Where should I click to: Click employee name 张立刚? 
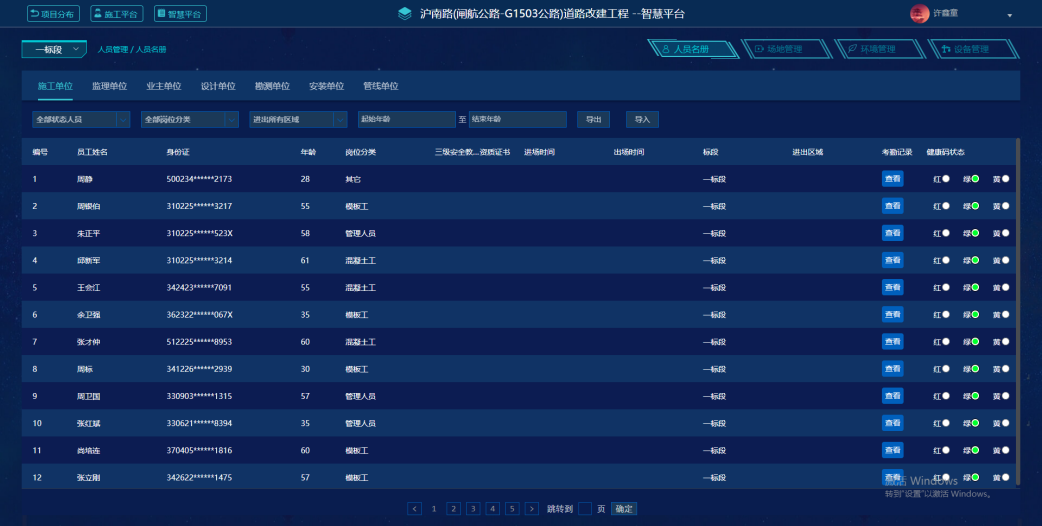pyautogui.click(x=88, y=478)
